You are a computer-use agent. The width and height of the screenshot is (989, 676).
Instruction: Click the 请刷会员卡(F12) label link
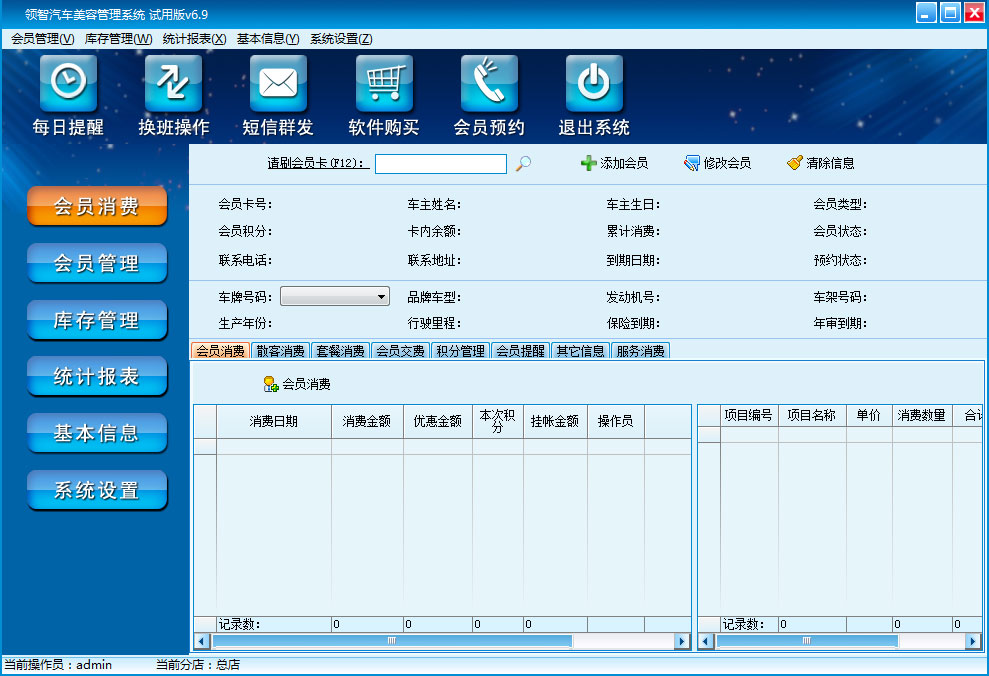[318, 163]
